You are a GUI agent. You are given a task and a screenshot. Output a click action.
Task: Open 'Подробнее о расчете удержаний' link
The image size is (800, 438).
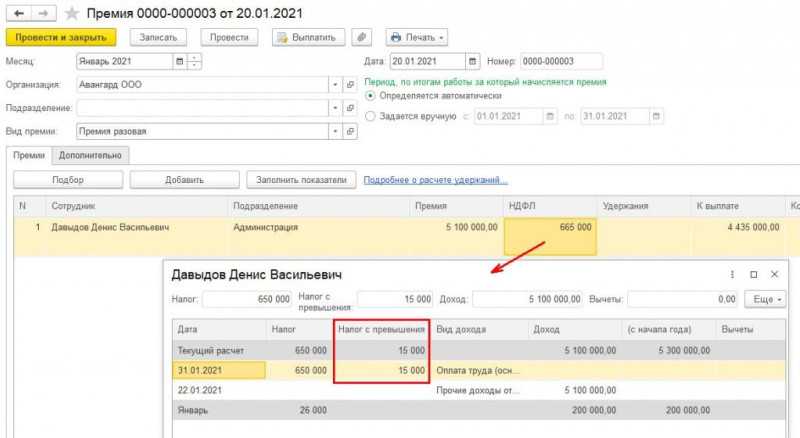click(x=435, y=180)
